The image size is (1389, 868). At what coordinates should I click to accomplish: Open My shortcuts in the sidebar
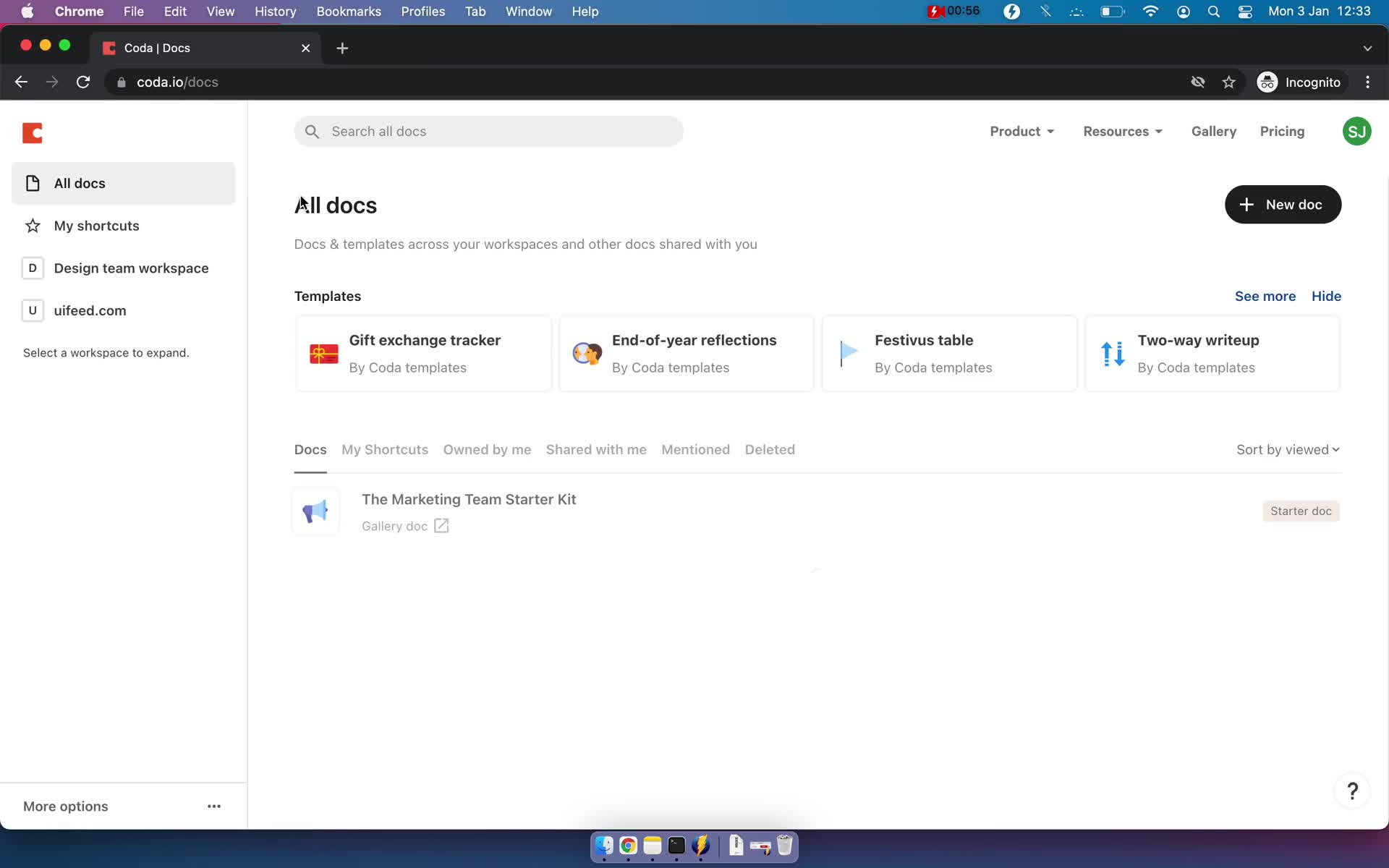tap(124, 226)
